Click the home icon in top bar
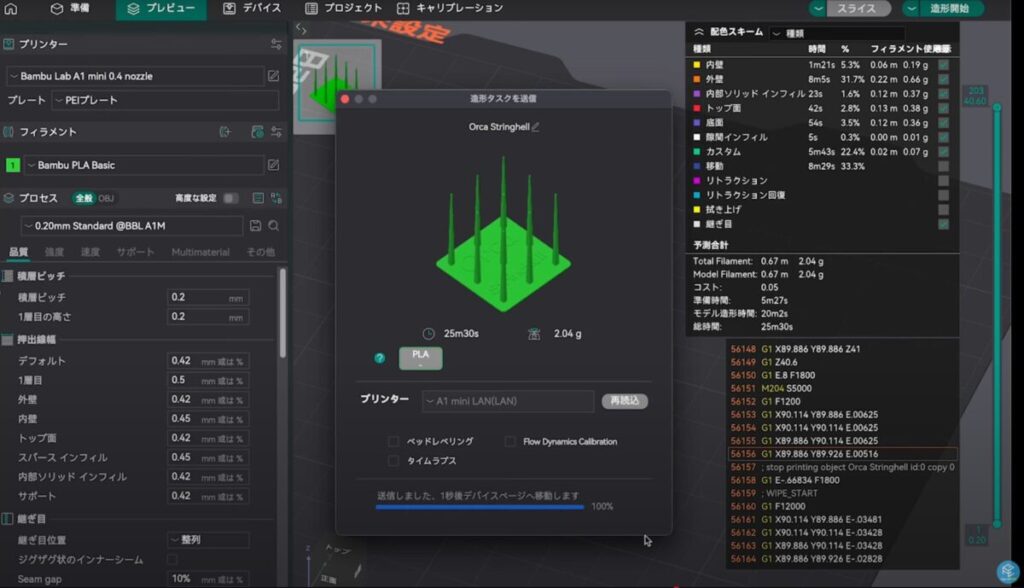The height and width of the screenshot is (588, 1024). [x=13, y=8]
